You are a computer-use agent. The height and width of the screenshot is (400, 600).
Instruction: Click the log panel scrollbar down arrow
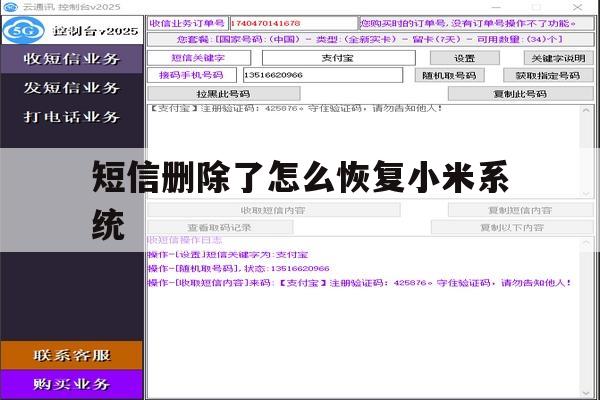click(586, 393)
